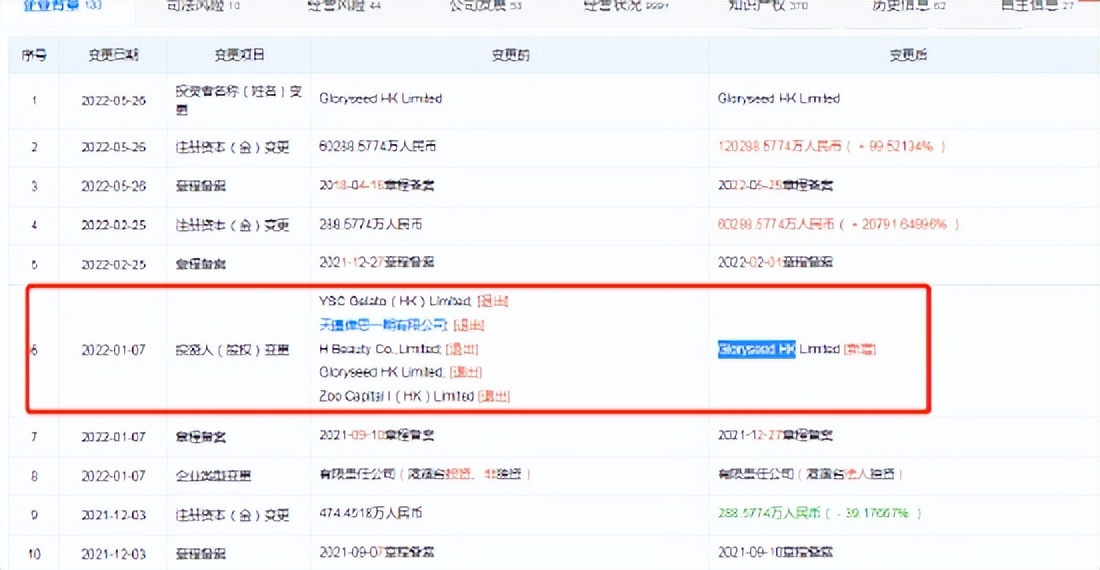Viewport: 1100px width, 570px height.
Task: Click row 1 item 投资者名称(姓名)变更
Action: pyautogui.click(x=239, y=100)
